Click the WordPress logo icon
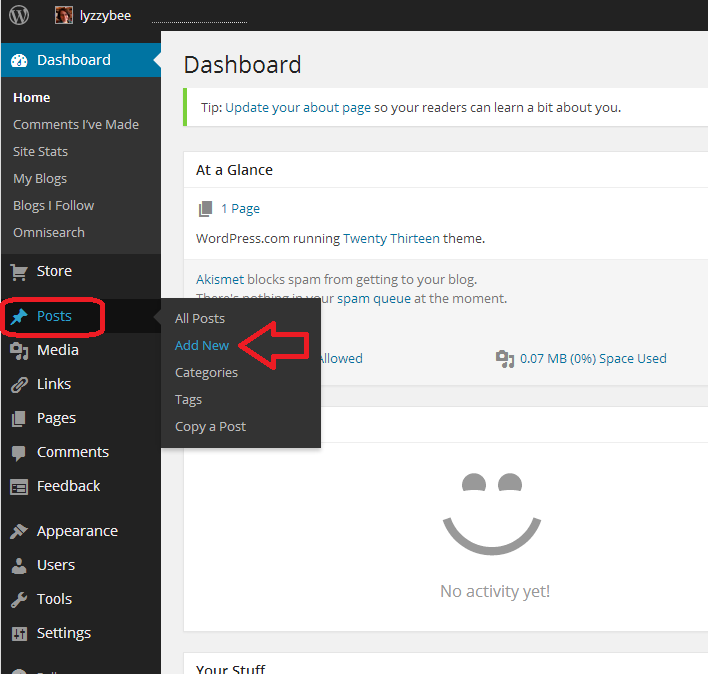 pos(19,15)
